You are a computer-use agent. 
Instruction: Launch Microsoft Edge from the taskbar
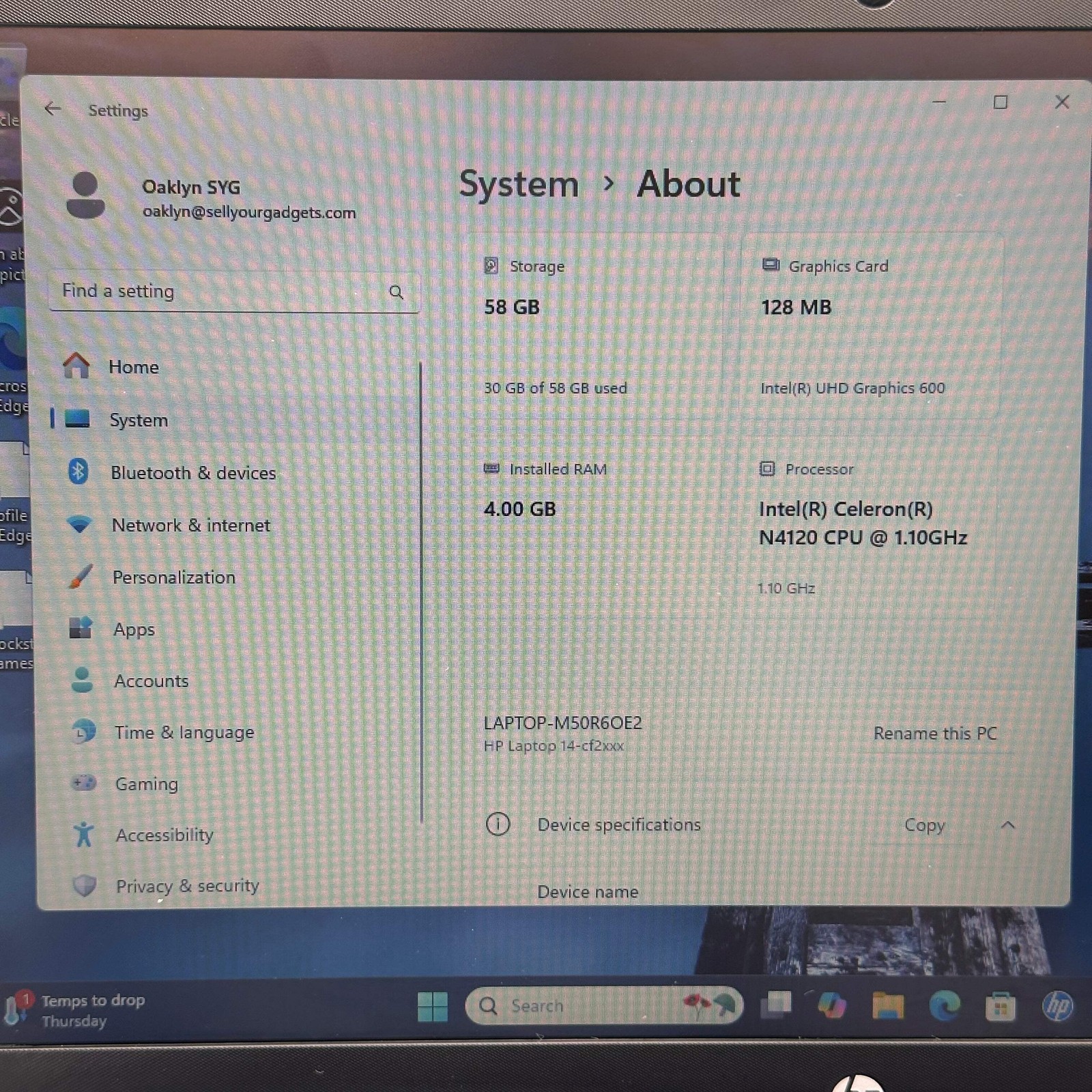click(x=945, y=1005)
